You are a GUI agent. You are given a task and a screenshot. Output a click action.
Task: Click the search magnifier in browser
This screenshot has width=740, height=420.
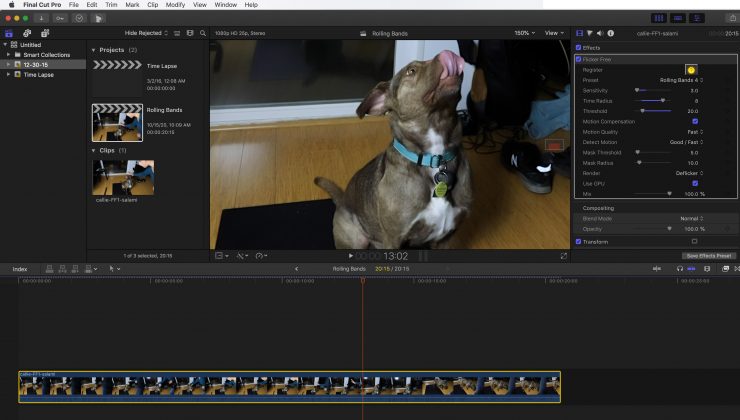click(x=203, y=33)
